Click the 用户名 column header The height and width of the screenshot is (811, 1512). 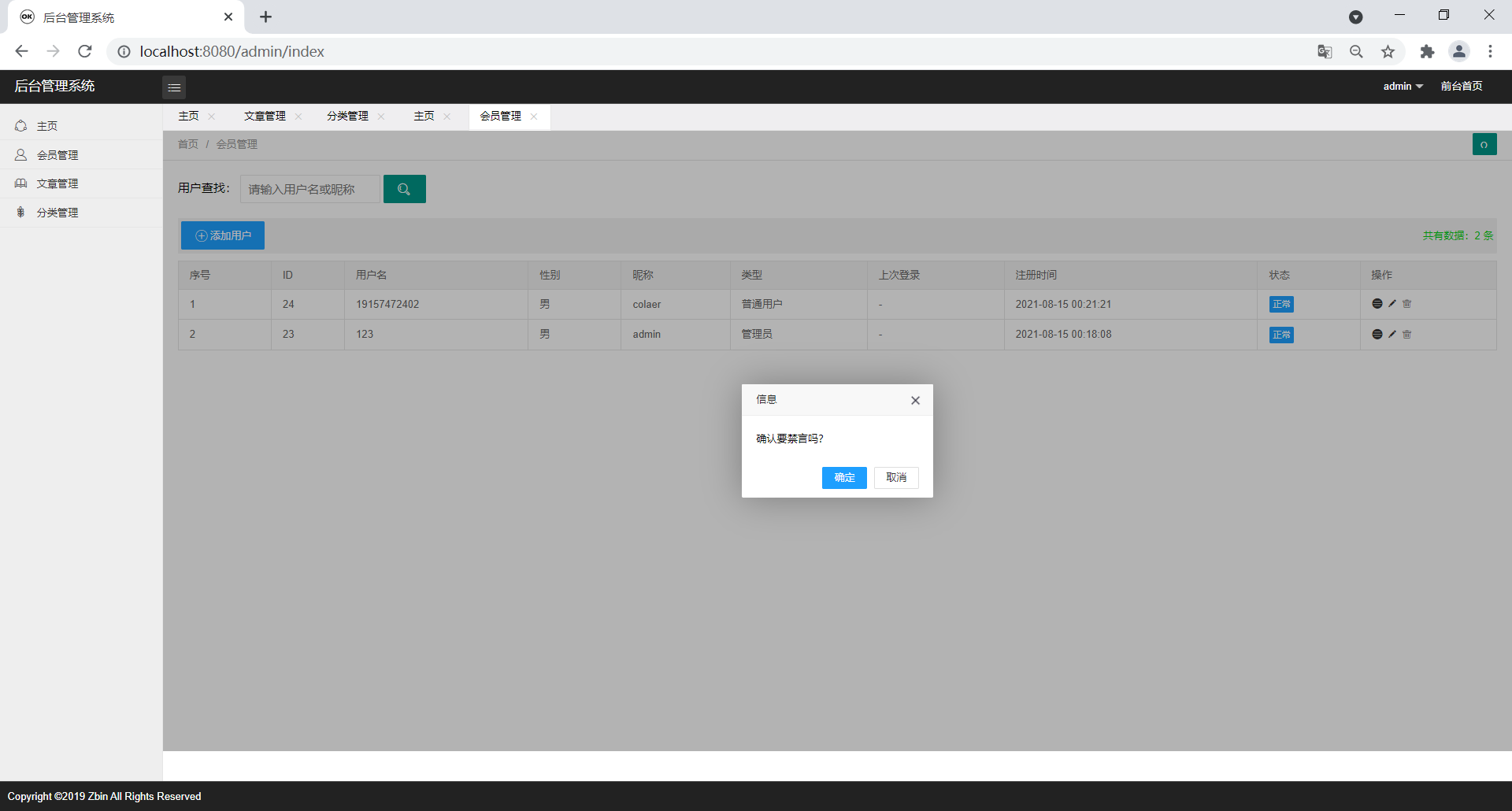coord(371,276)
